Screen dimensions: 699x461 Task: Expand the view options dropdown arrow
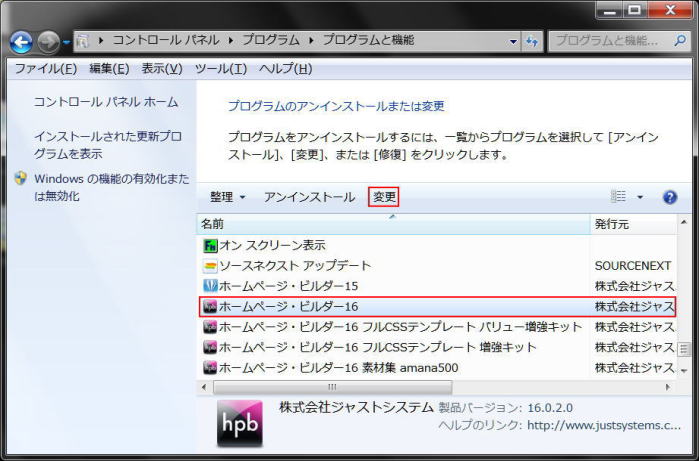pyautogui.click(x=640, y=197)
